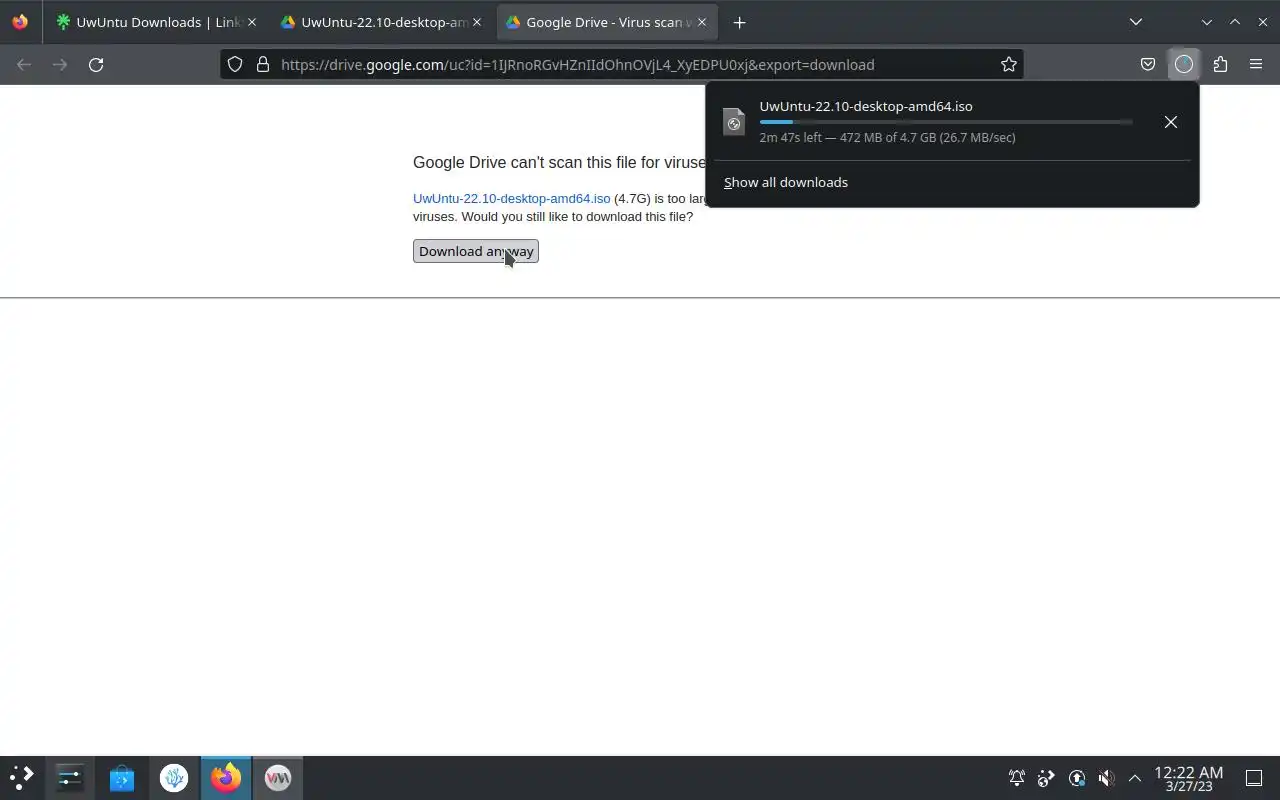
Task: Close the UwUntu-22.10-desktop tab
Action: 476,22
